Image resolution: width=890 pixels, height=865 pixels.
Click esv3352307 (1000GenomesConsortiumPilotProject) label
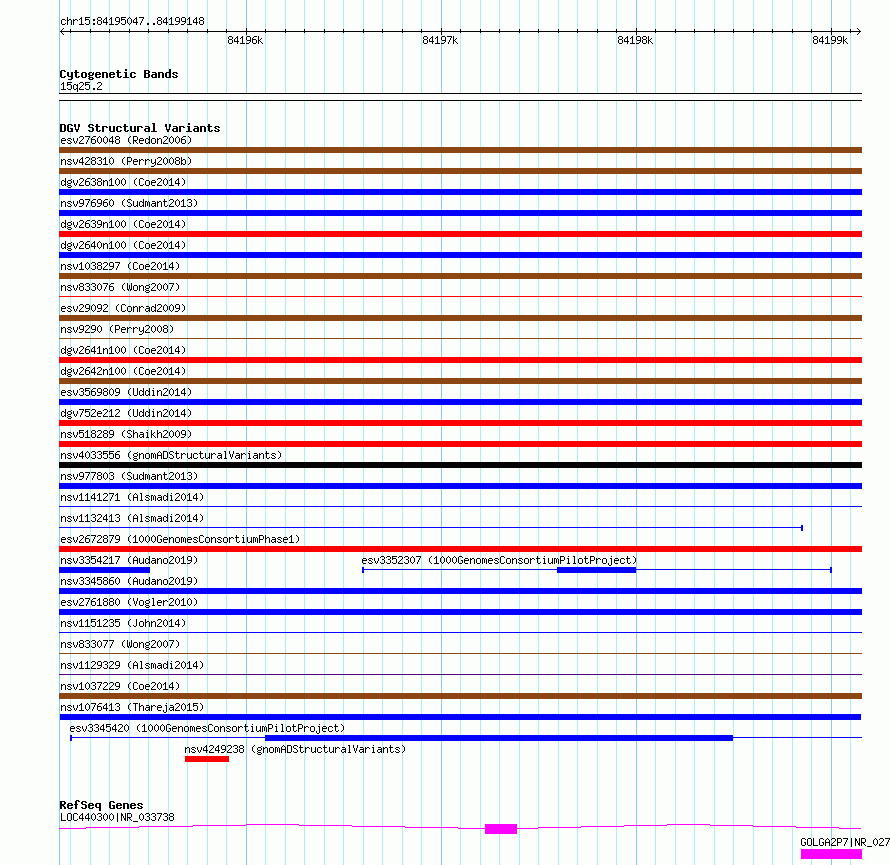point(499,560)
